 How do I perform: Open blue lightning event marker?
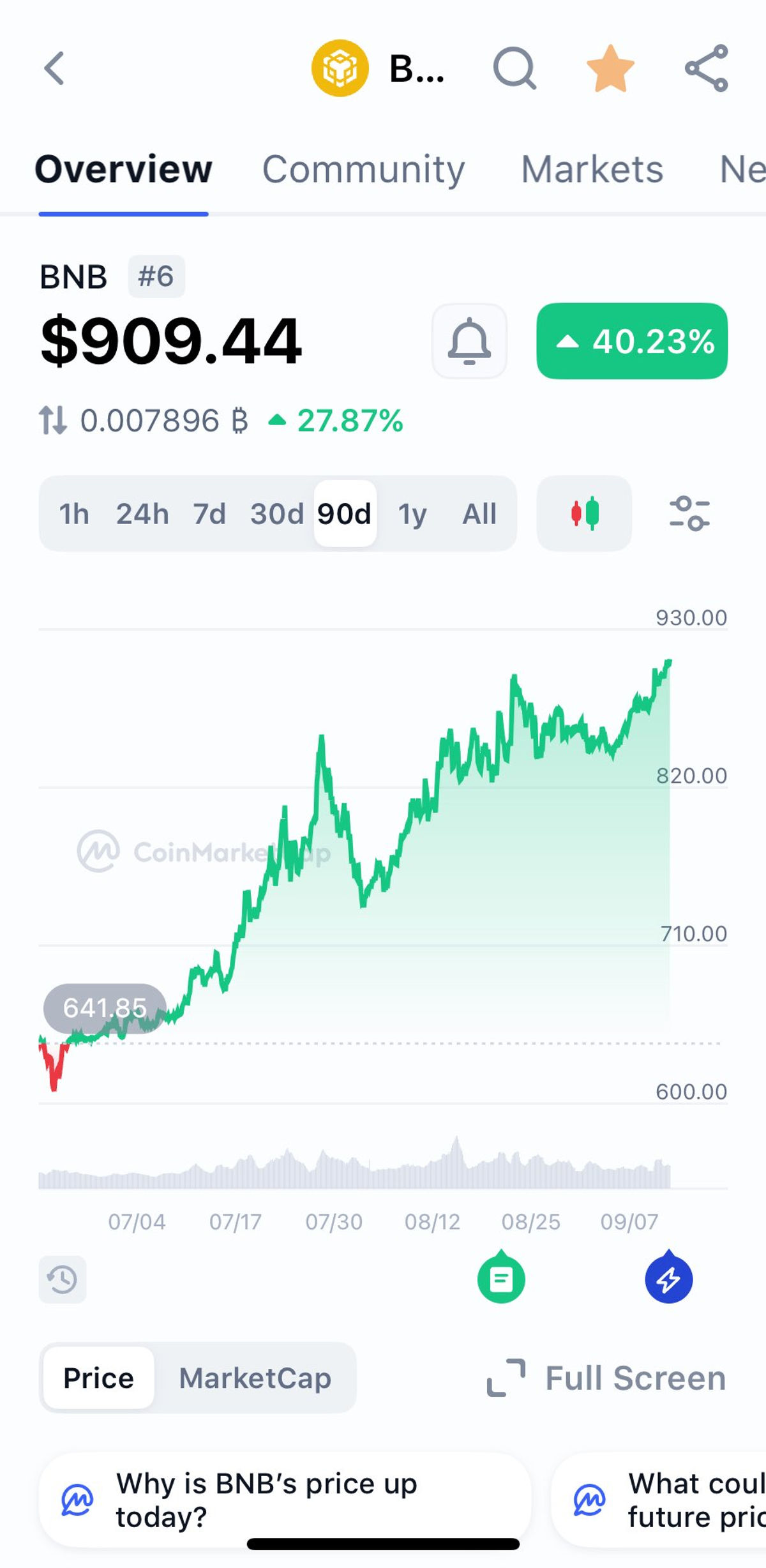[x=668, y=1277]
